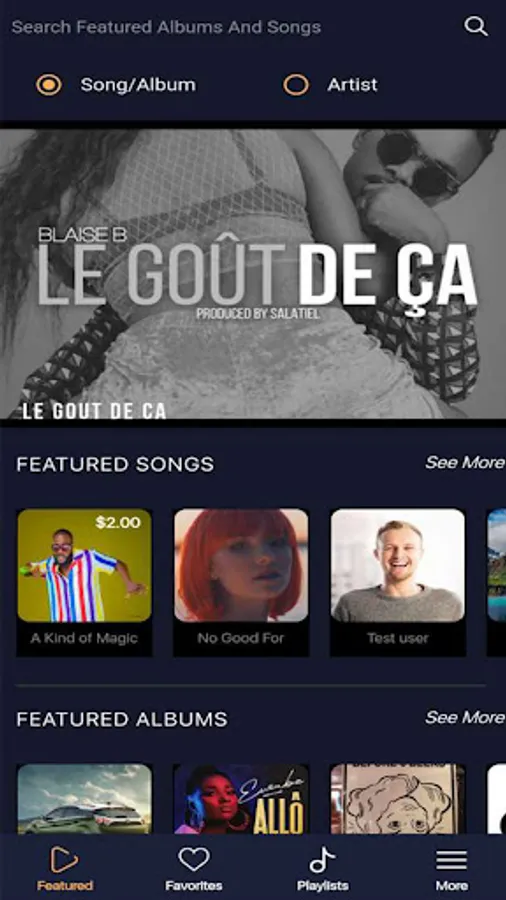Open the Le Gout De Ca banner

pos(253,274)
